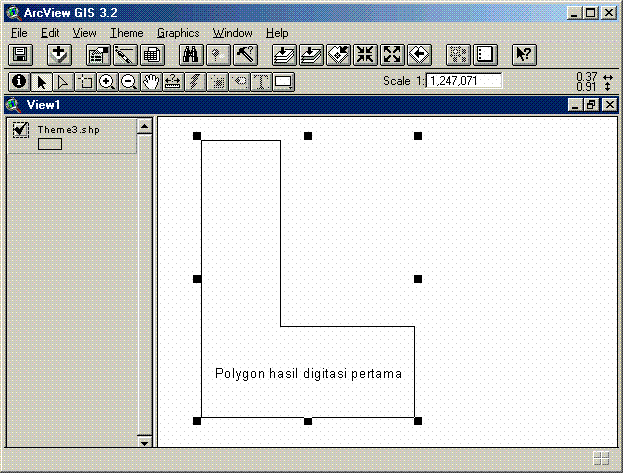Viewport: 623px width, 473px height.
Task: Open the Help menu
Action: pos(277,33)
